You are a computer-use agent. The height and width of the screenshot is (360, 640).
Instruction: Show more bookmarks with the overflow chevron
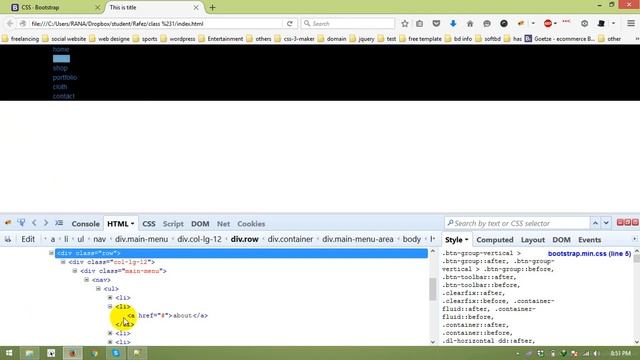click(637, 39)
